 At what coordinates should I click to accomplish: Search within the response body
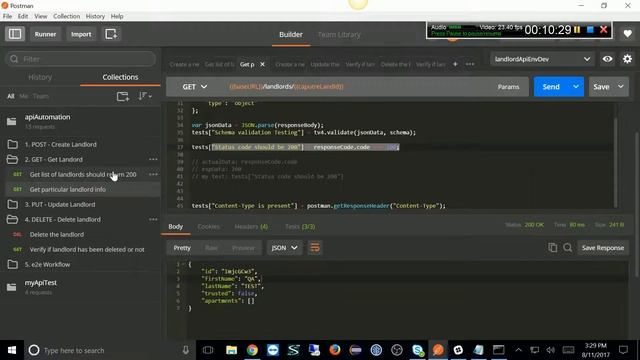pos(567,248)
